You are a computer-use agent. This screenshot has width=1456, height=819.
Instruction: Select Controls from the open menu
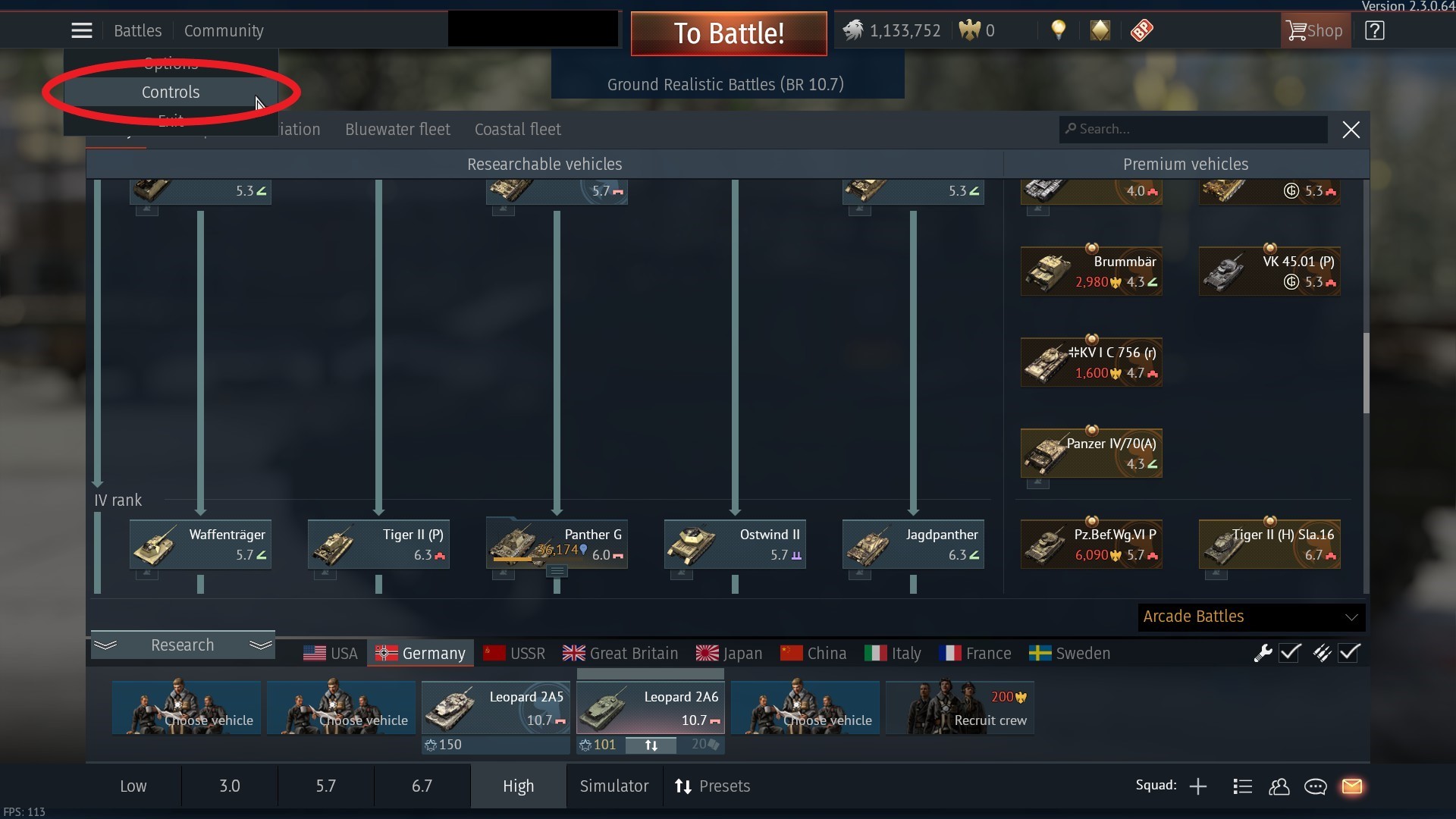[171, 93]
